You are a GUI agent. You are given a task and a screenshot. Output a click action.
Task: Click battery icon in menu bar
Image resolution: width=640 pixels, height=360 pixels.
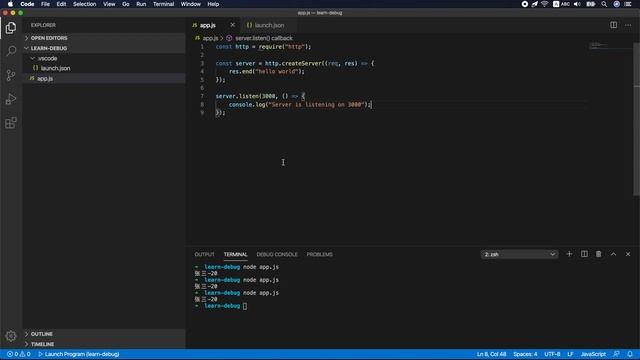[x=591, y=4]
